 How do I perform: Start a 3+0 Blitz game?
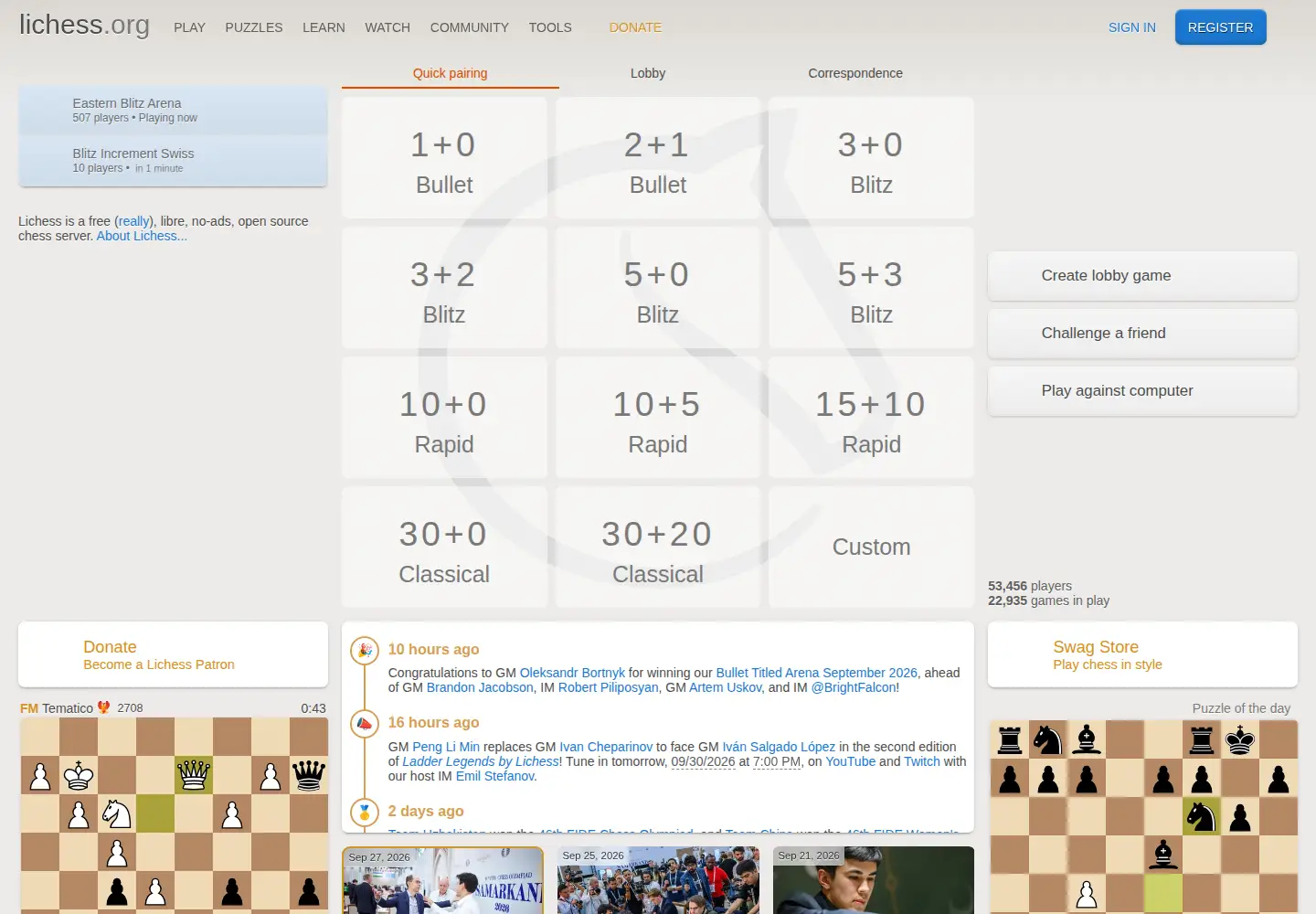[x=872, y=158]
